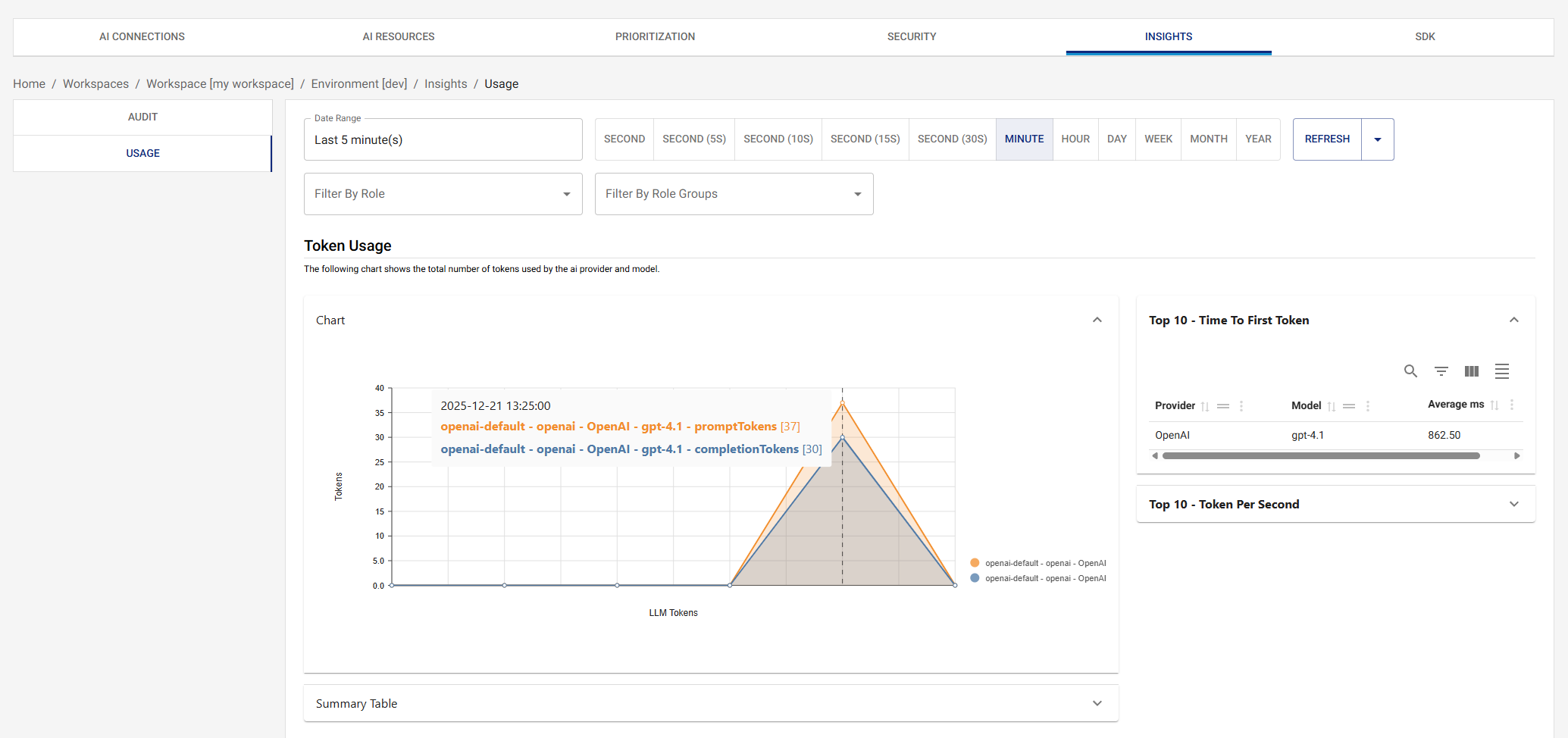Click orange openai-default legend label
The width and height of the screenshot is (1568, 738).
click(1045, 563)
